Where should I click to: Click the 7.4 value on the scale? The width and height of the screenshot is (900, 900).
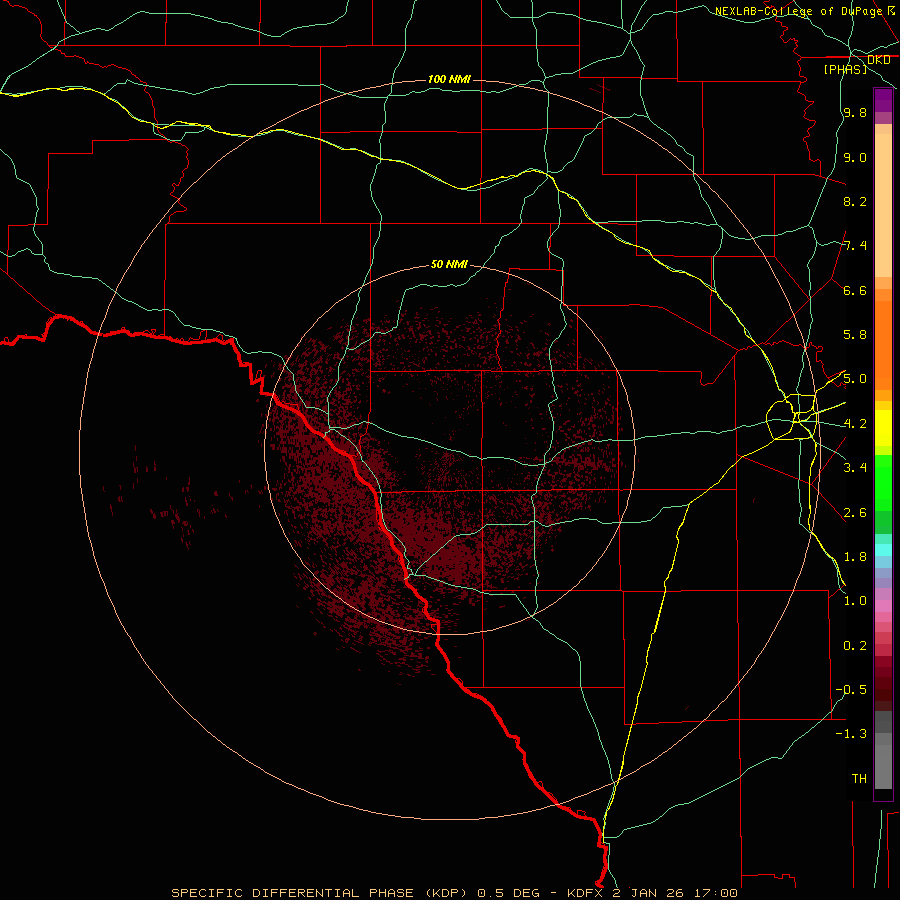855,246
